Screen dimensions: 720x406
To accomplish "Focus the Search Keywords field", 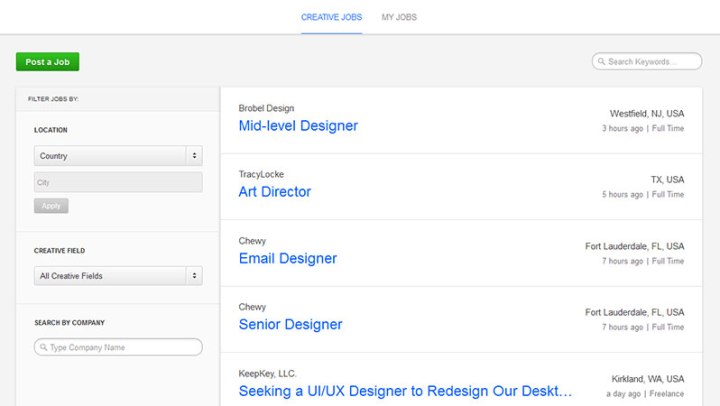I will (647, 62).
